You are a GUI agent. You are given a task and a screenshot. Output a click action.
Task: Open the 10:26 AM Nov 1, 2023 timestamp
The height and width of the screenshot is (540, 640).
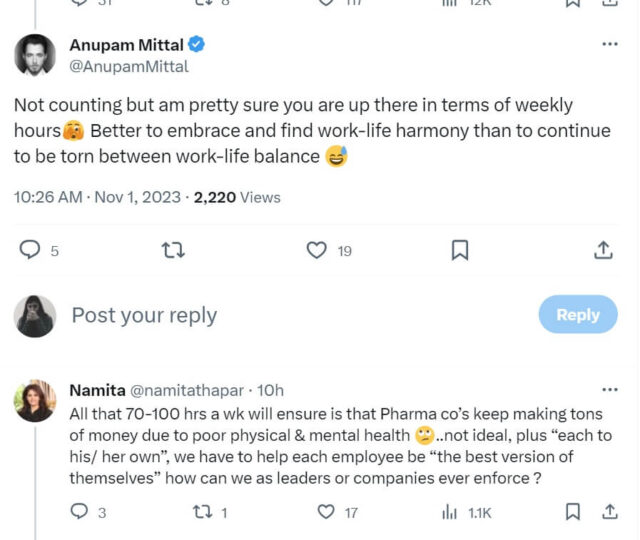click(x=97, y=197)
